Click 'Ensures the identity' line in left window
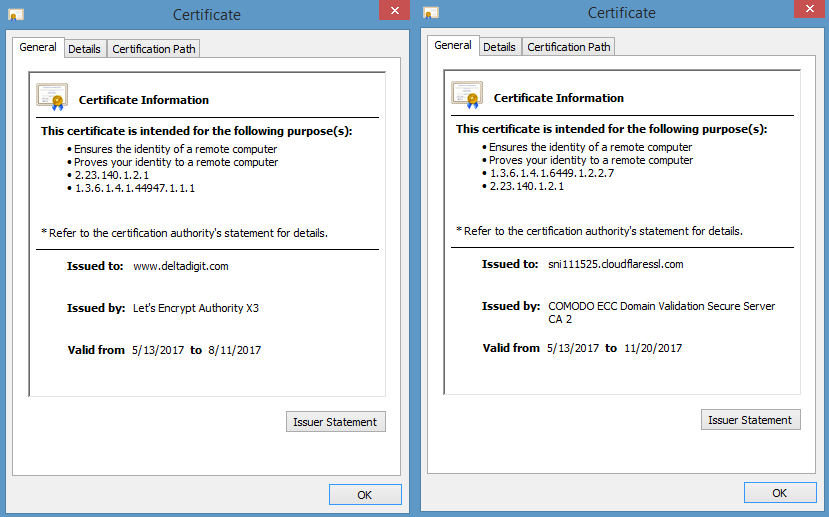The image size is (829, 517). (176, 149)
